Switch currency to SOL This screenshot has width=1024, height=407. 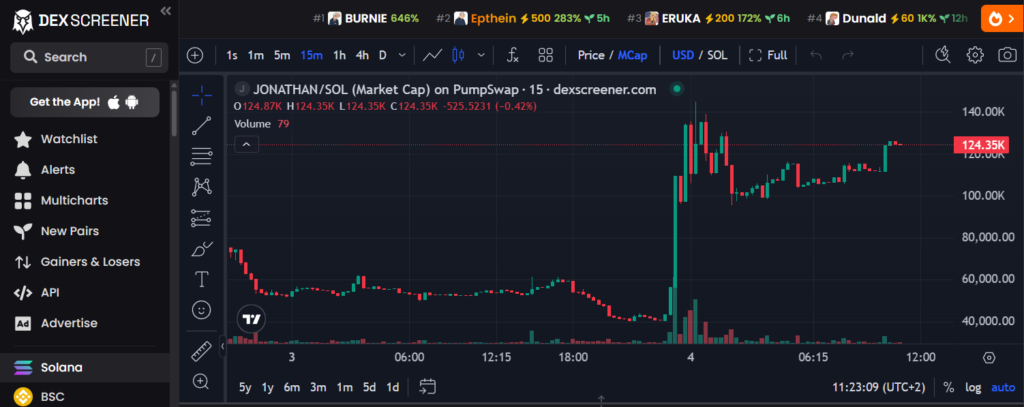717,55
